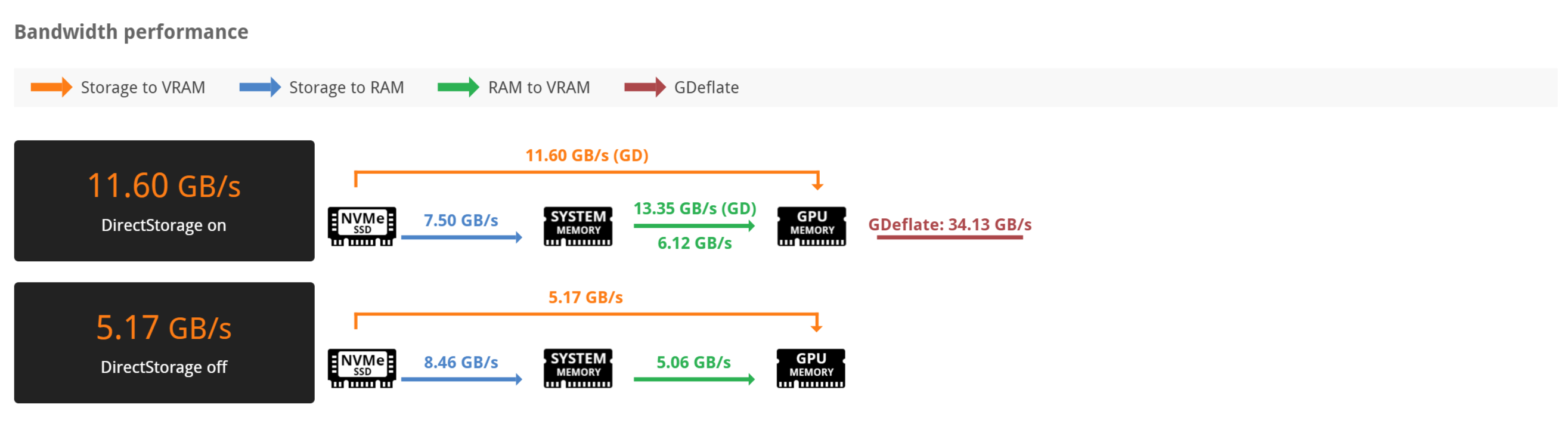The height and width of the screenshot is (436, 1568).
Task: Click the GPU Memory icon in DirectStorage off row
Action: point(811,368)
